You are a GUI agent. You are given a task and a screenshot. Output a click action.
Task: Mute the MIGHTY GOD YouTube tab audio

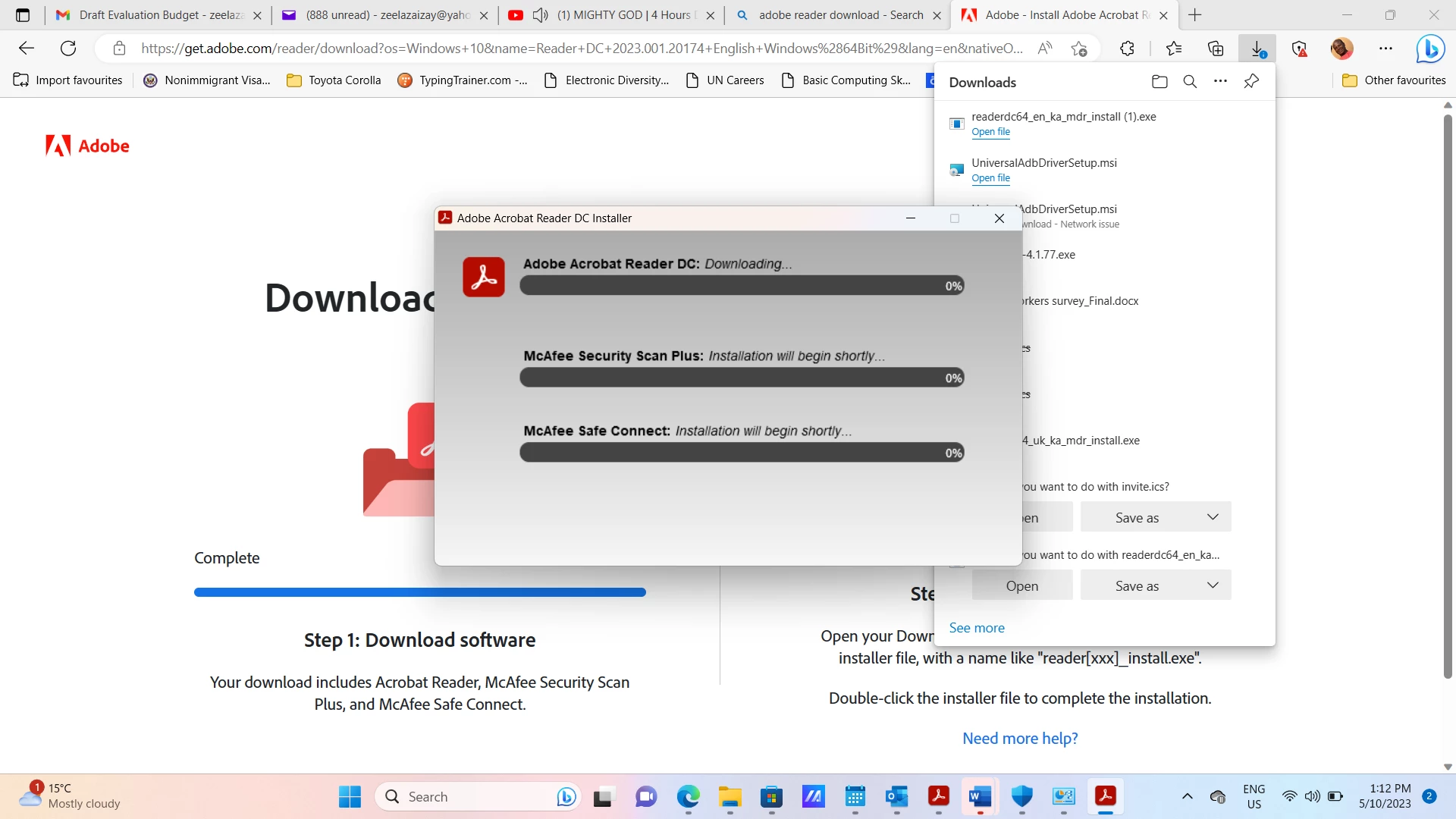click(x=540, y=15)
